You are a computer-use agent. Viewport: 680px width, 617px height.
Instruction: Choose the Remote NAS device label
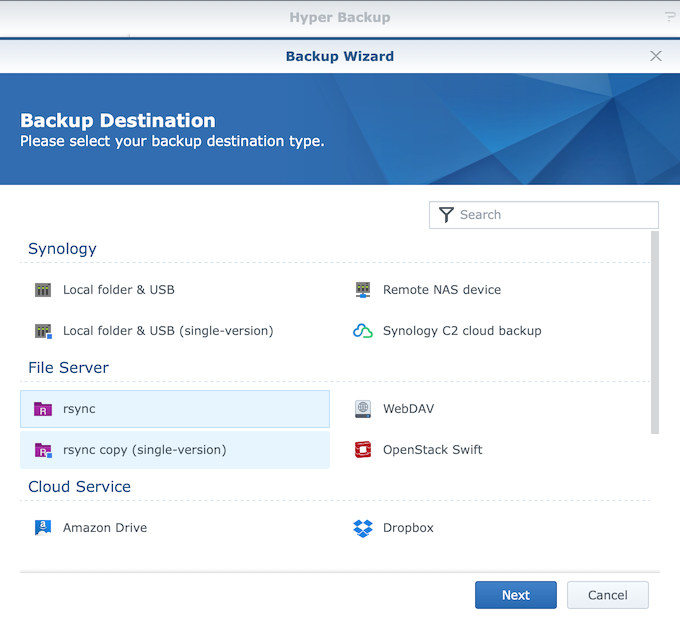coord(442,290)
